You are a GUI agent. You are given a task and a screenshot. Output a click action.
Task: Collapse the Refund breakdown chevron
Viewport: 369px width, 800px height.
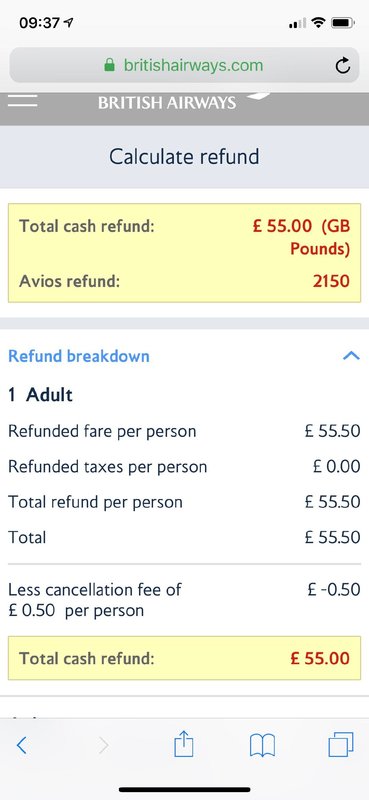click(351, 356)
